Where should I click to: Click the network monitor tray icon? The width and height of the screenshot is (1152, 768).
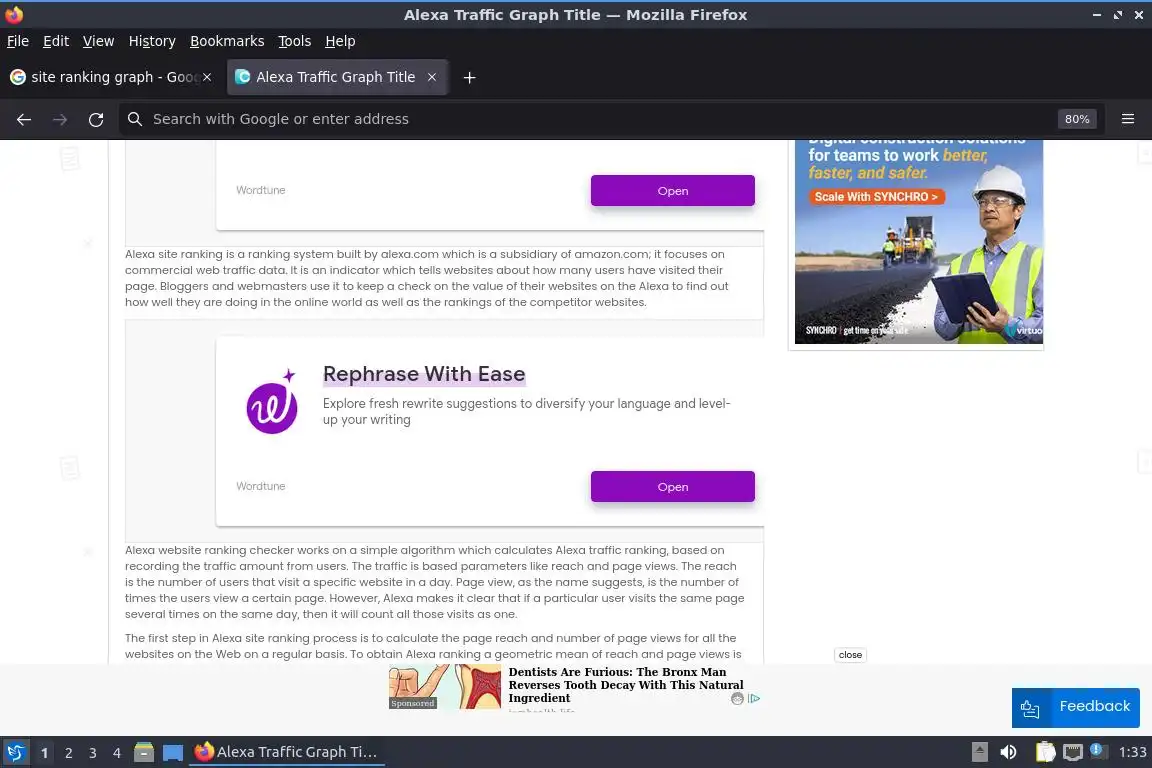point(1073,752)
